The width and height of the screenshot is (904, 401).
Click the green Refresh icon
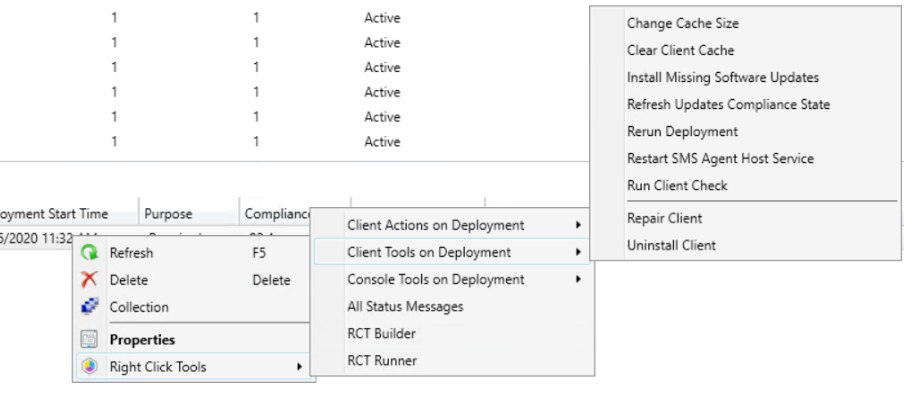[x=89, y=253]
